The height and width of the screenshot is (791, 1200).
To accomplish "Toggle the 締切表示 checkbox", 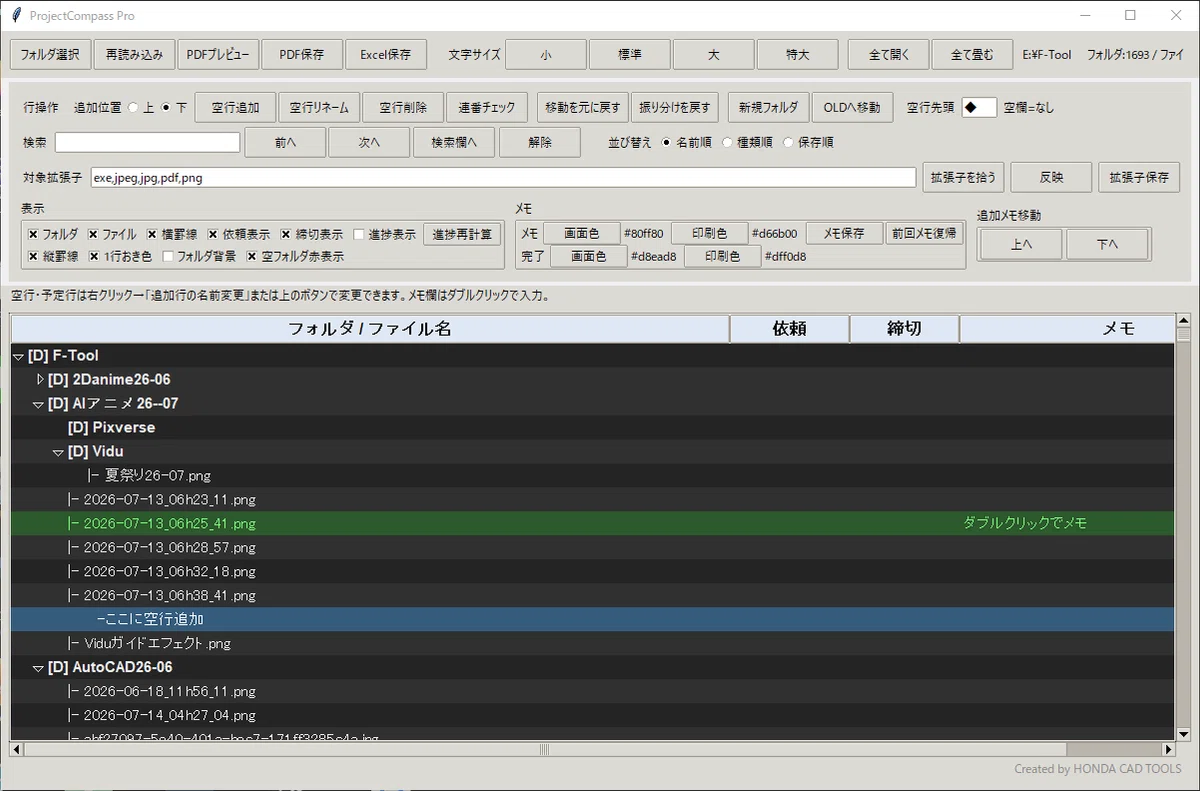I will (286, 234).
